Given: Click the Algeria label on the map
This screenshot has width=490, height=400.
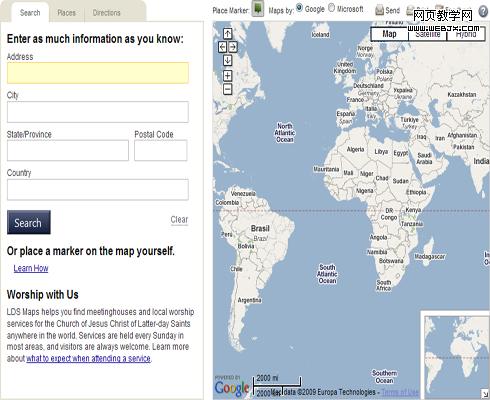Looking at the screenshot, I should [355, 150].
